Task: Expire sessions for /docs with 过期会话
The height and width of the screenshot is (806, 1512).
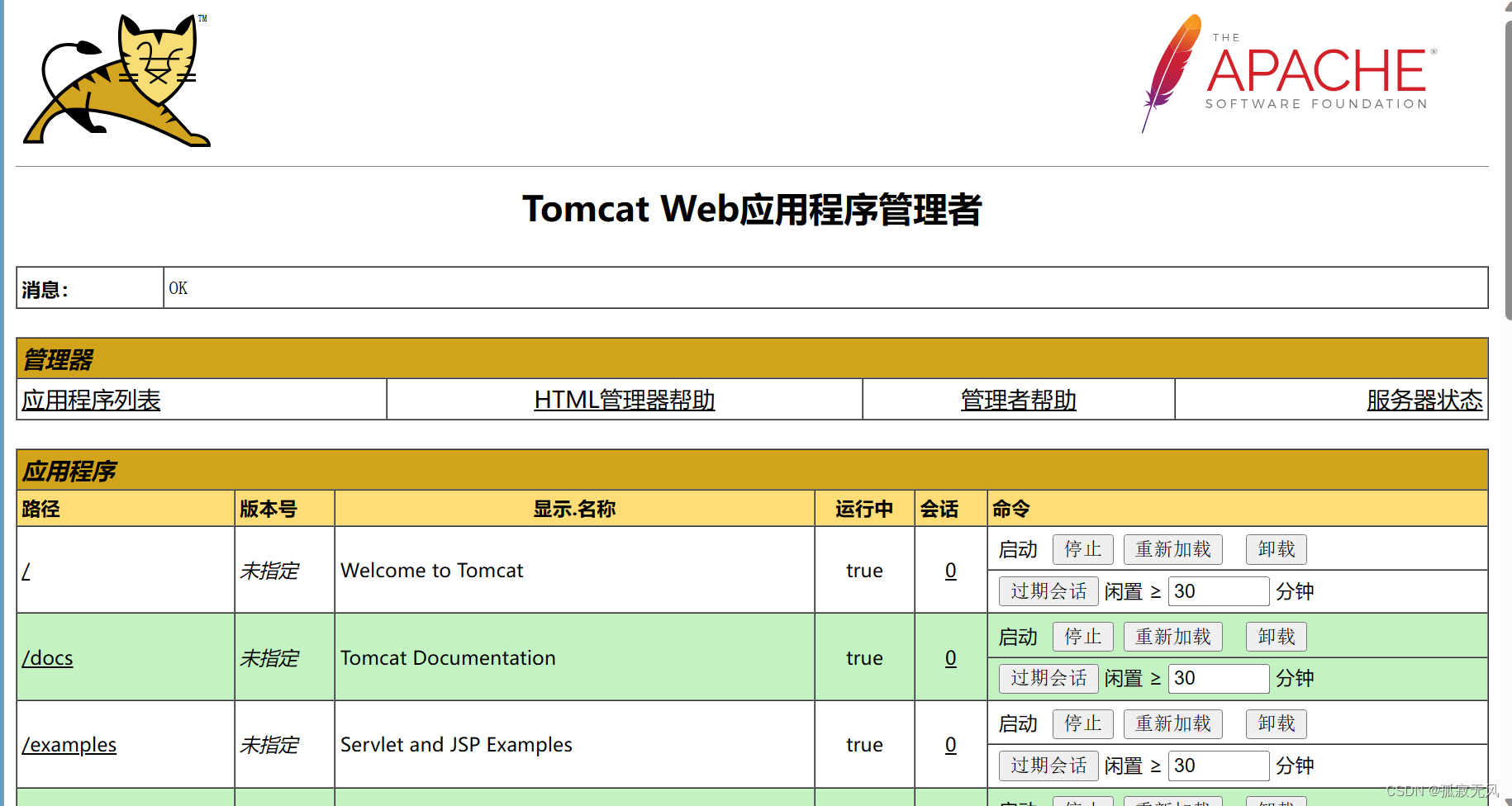Action: point(1048,678)
